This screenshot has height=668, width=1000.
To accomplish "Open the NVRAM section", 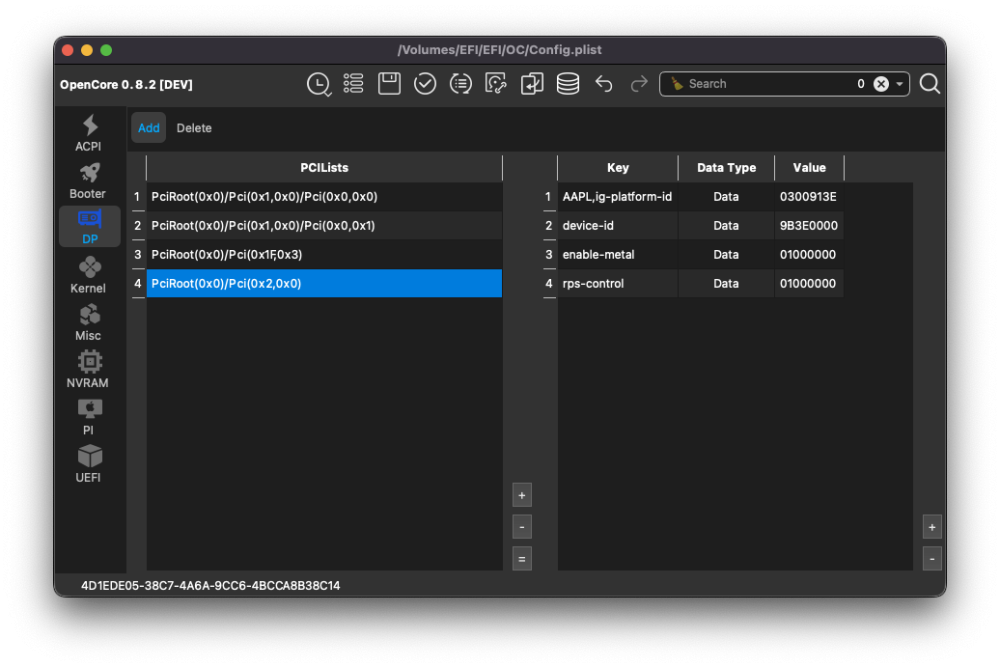I will click(89, 370).
